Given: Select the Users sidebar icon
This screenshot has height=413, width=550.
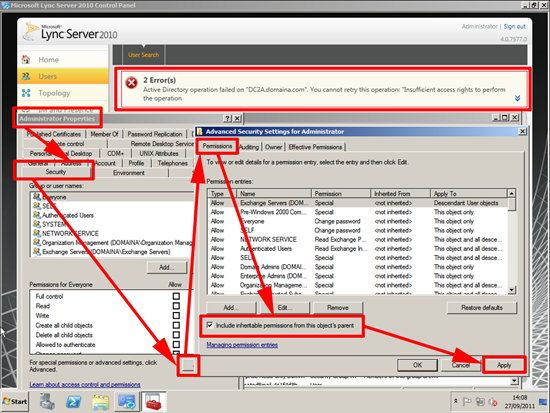Looking at the screenshot, I should tap(26, 76).
